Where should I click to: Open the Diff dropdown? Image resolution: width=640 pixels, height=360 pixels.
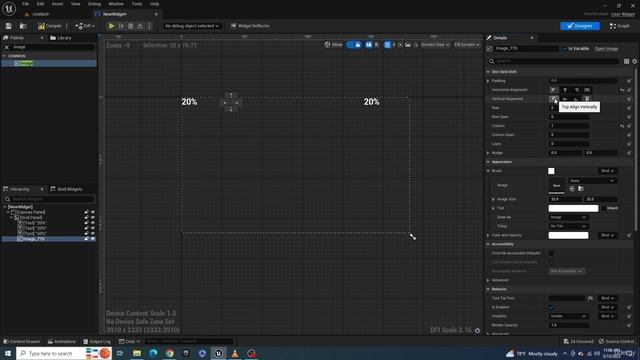click(x=85, y=26)
